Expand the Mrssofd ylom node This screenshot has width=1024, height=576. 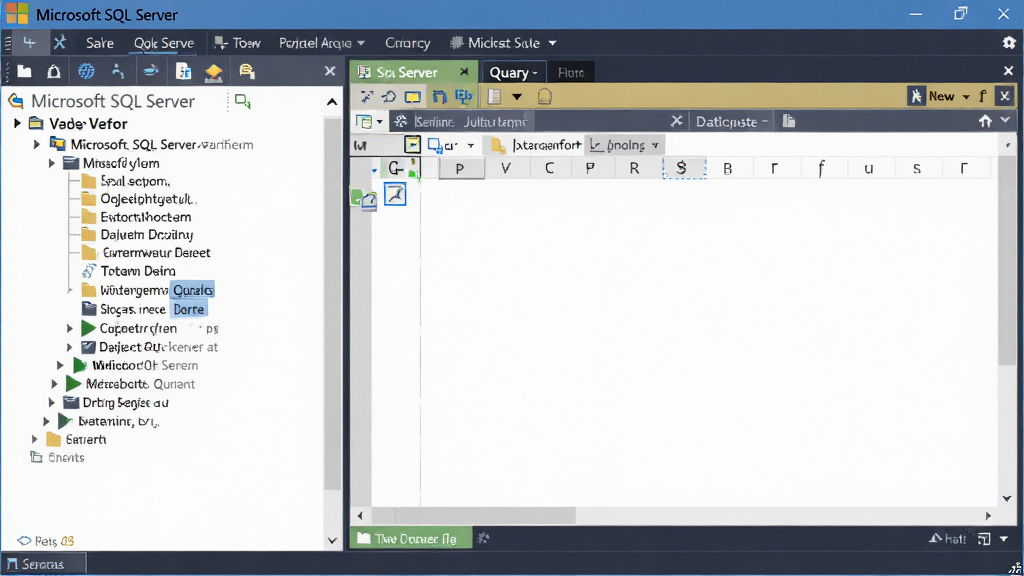[x=52, y=163]
